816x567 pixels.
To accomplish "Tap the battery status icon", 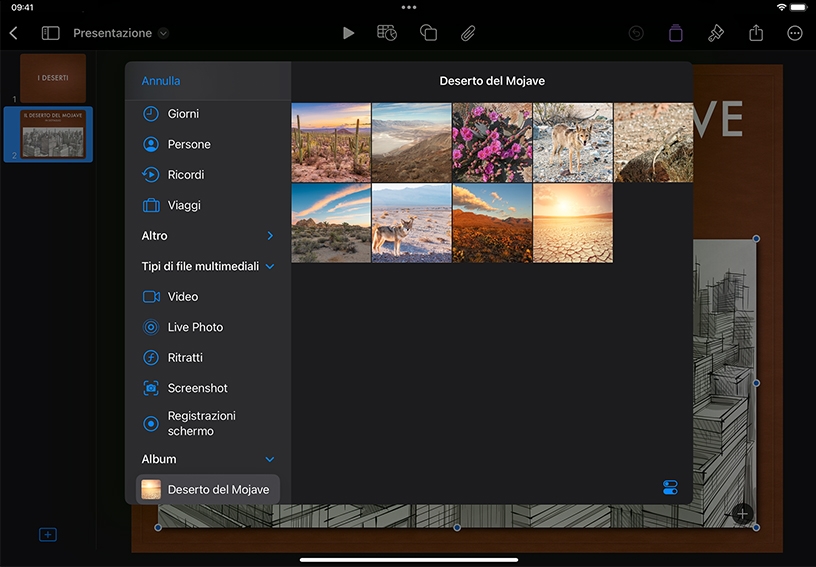I will (799, 7).
